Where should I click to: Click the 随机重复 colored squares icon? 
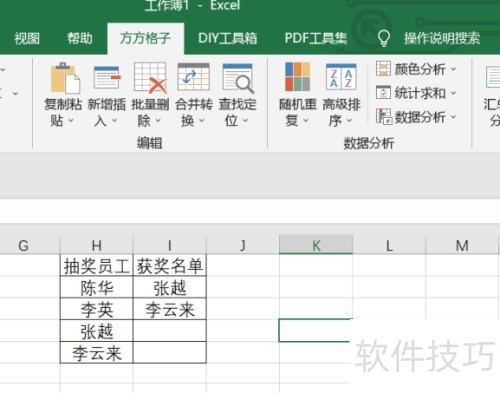coord(298,77)
